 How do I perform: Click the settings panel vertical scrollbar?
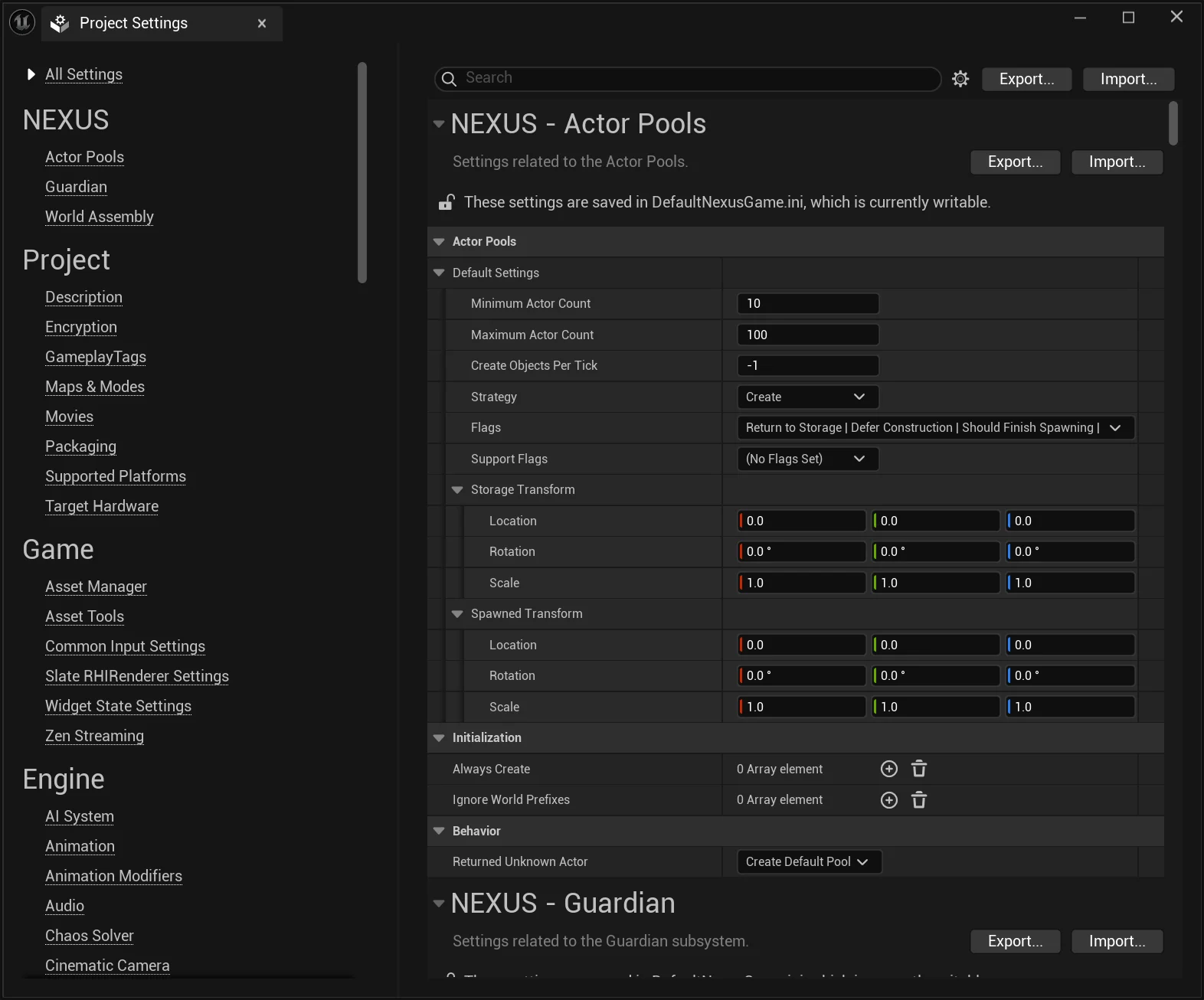pos(1173,123)
